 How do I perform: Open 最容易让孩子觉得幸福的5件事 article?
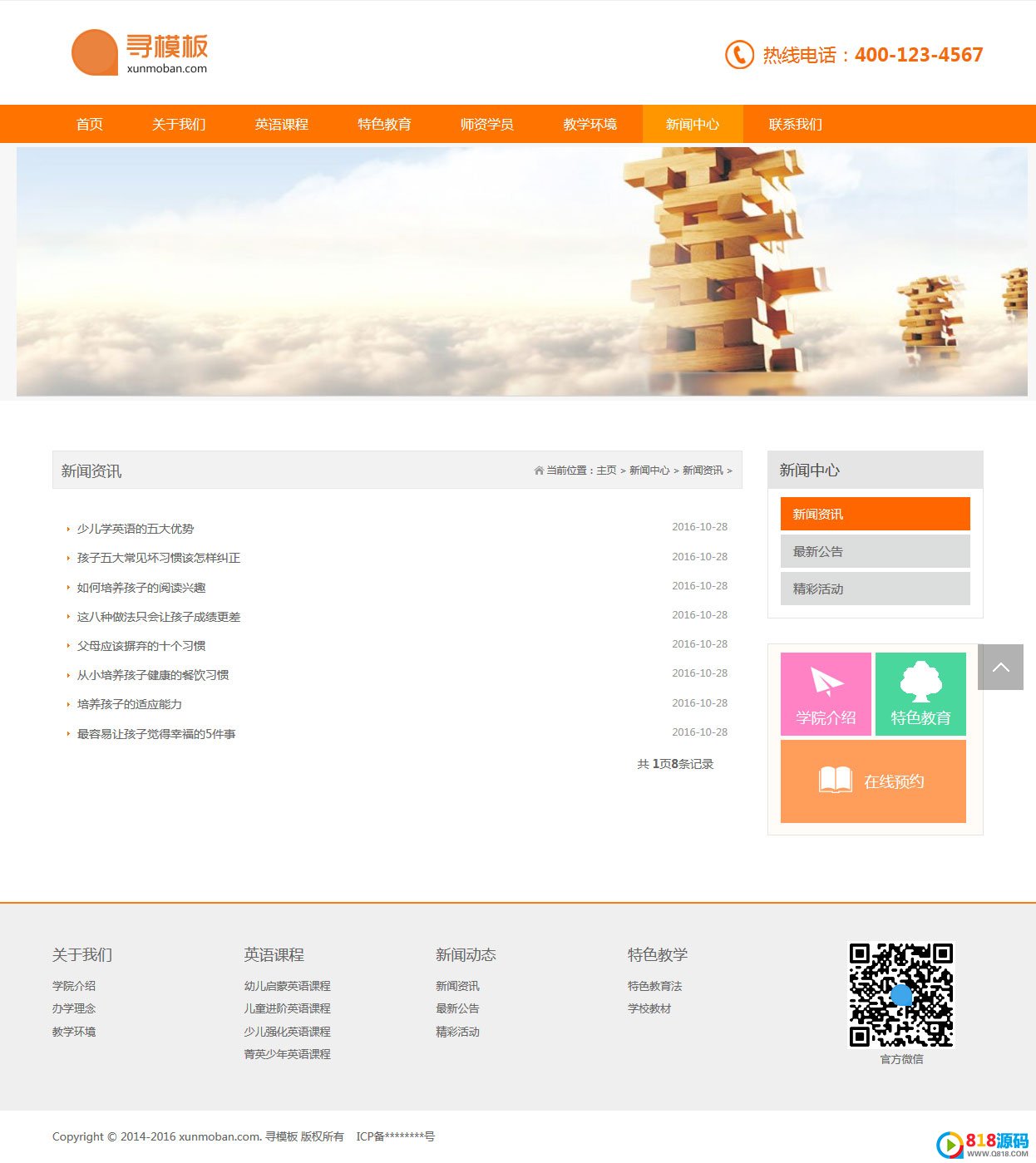click(x=156, y=734)
